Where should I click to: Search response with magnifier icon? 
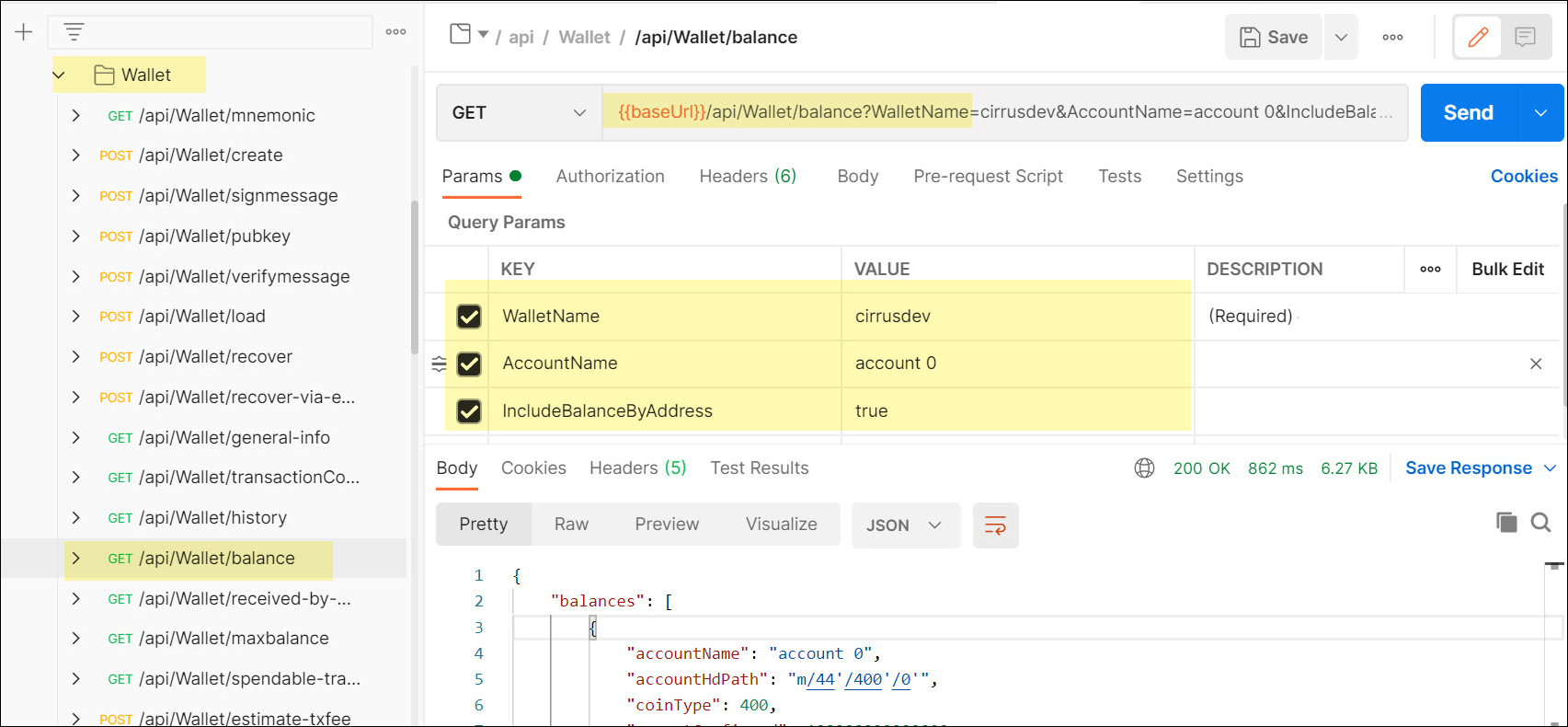[1540, 523]
